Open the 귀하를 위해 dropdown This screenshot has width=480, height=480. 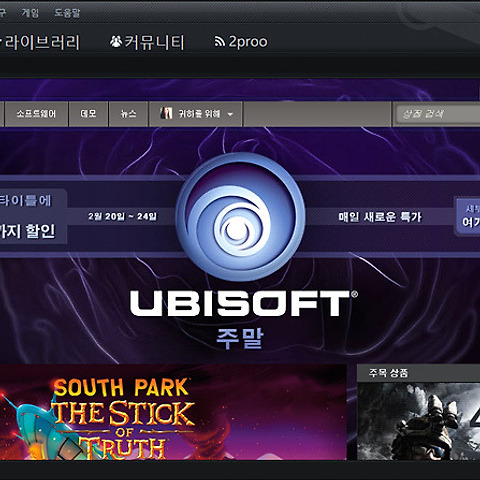[196, 114]
